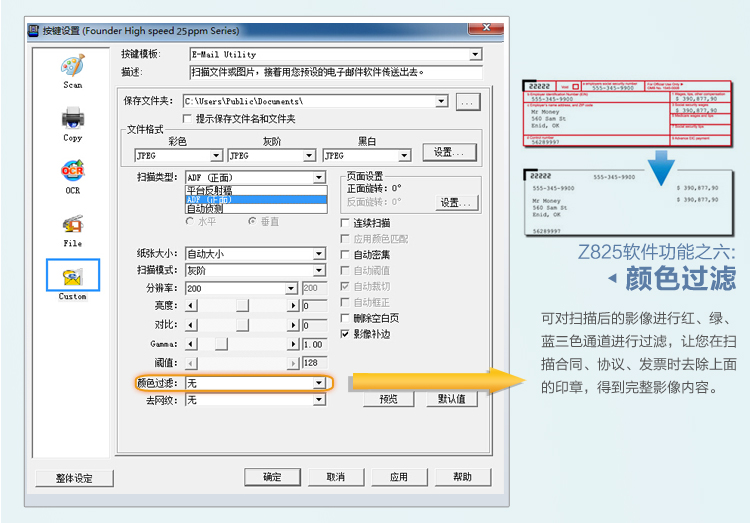Select the OCR icon in sidebar

[73, 173]
